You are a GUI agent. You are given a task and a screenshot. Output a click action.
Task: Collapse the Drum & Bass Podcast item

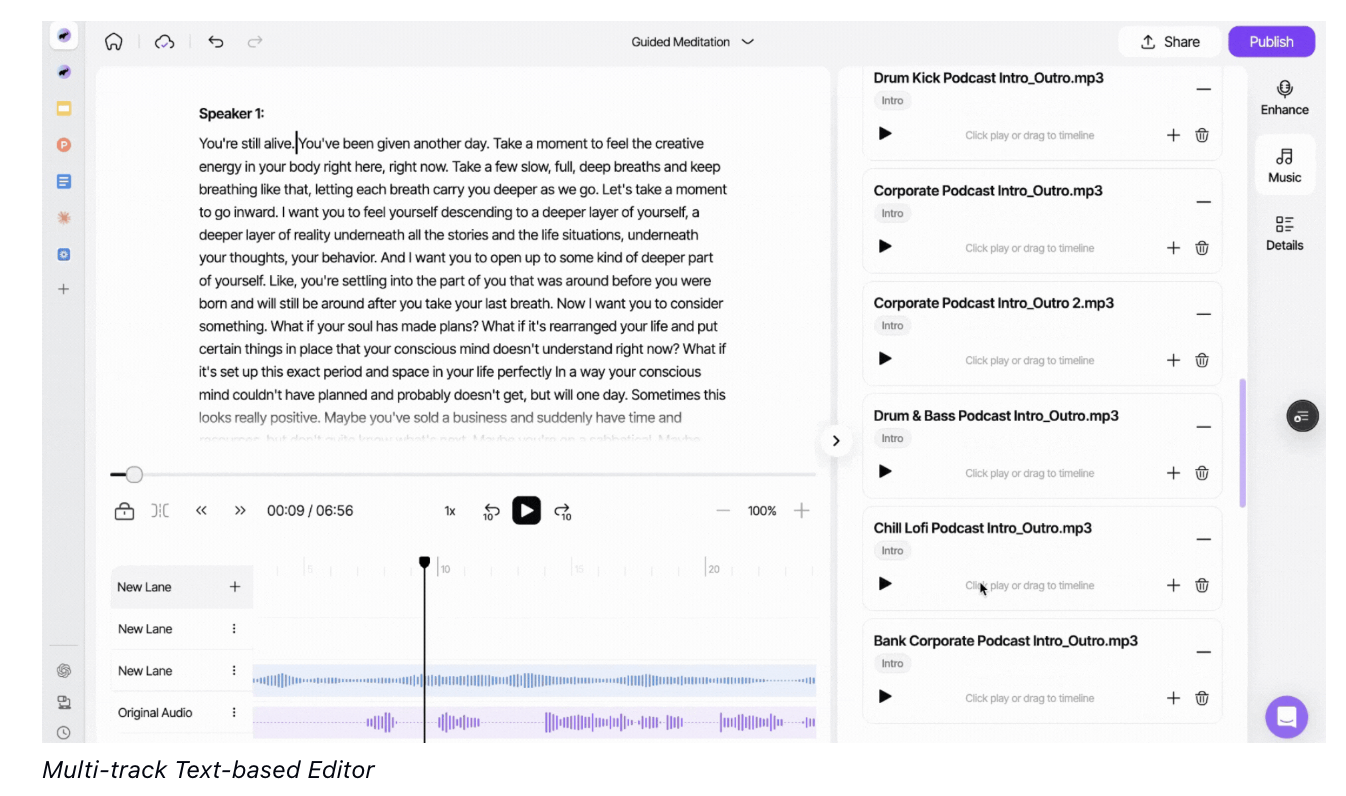1203,427
